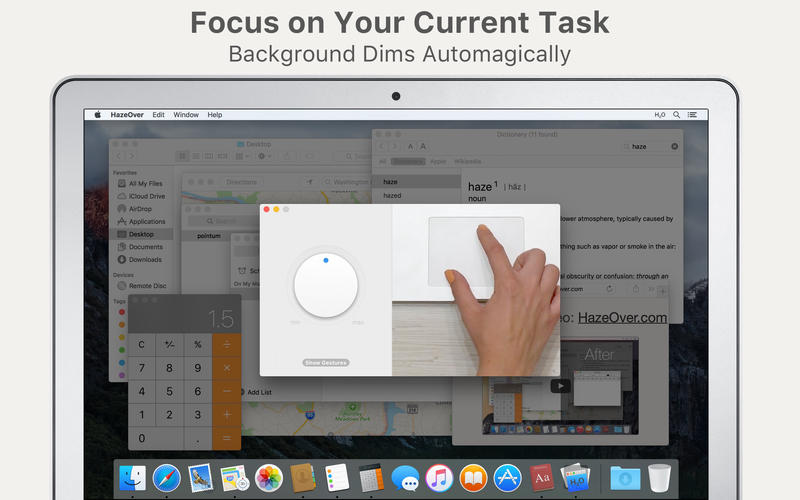
Task: Decrease text size in Dictionary toolbar
Action: [410, 146]
